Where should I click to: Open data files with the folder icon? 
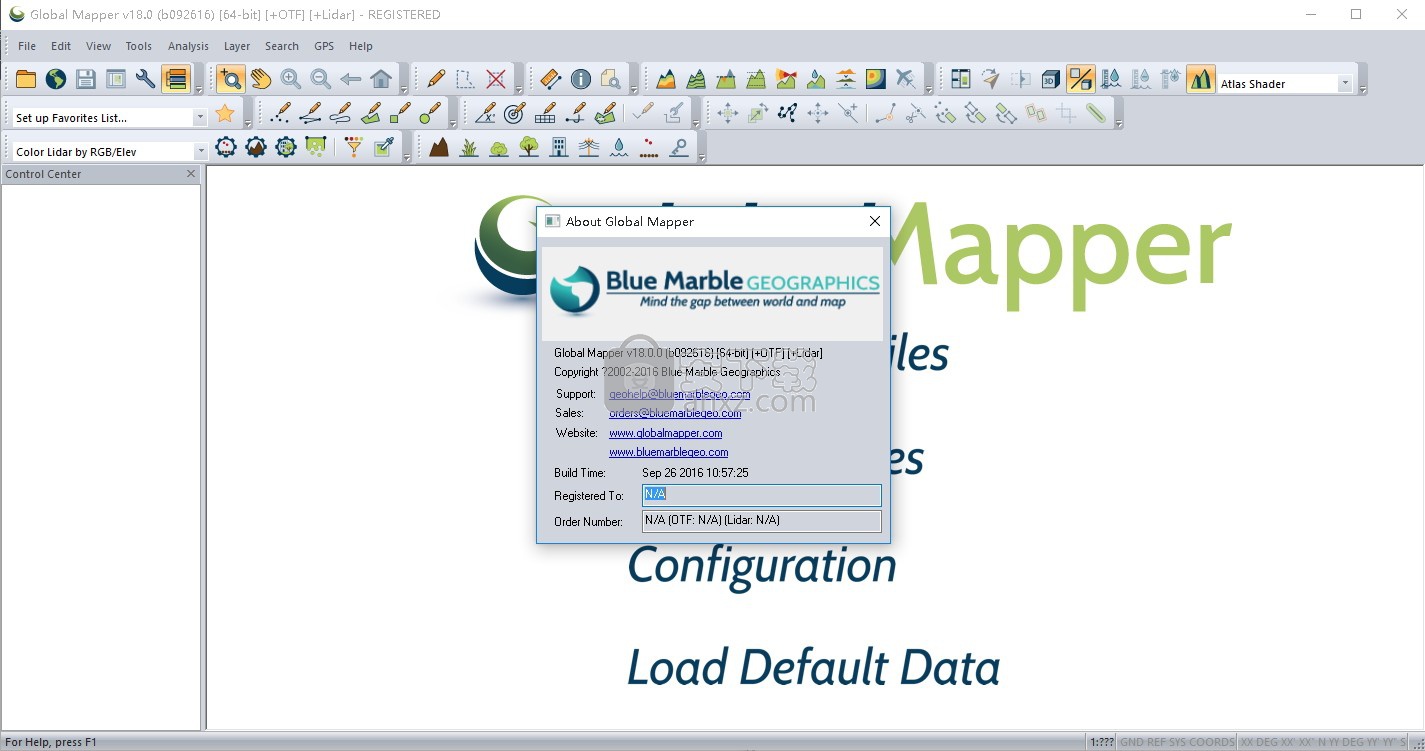tap(26, 79)
